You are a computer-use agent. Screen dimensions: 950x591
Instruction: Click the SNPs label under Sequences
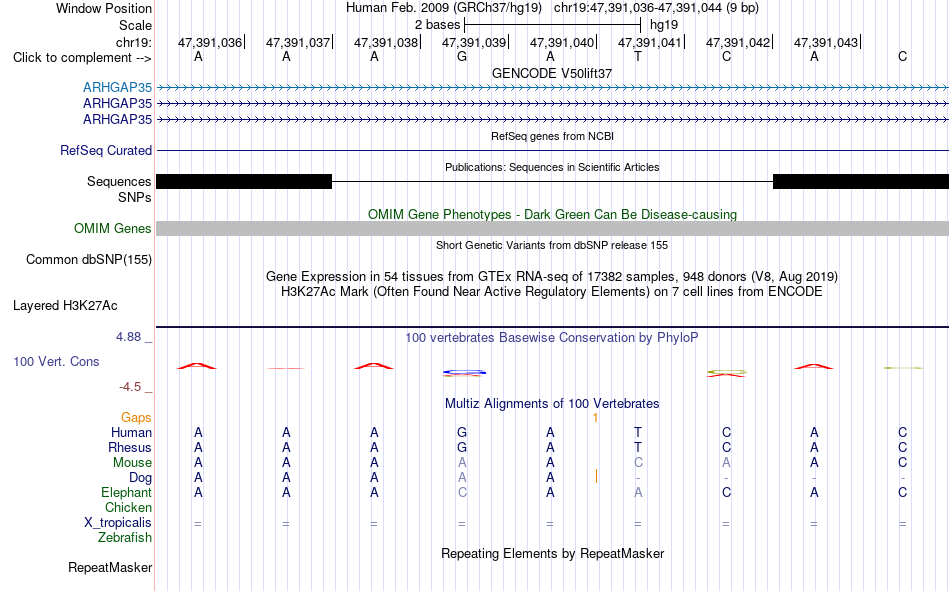click(135, 198)
